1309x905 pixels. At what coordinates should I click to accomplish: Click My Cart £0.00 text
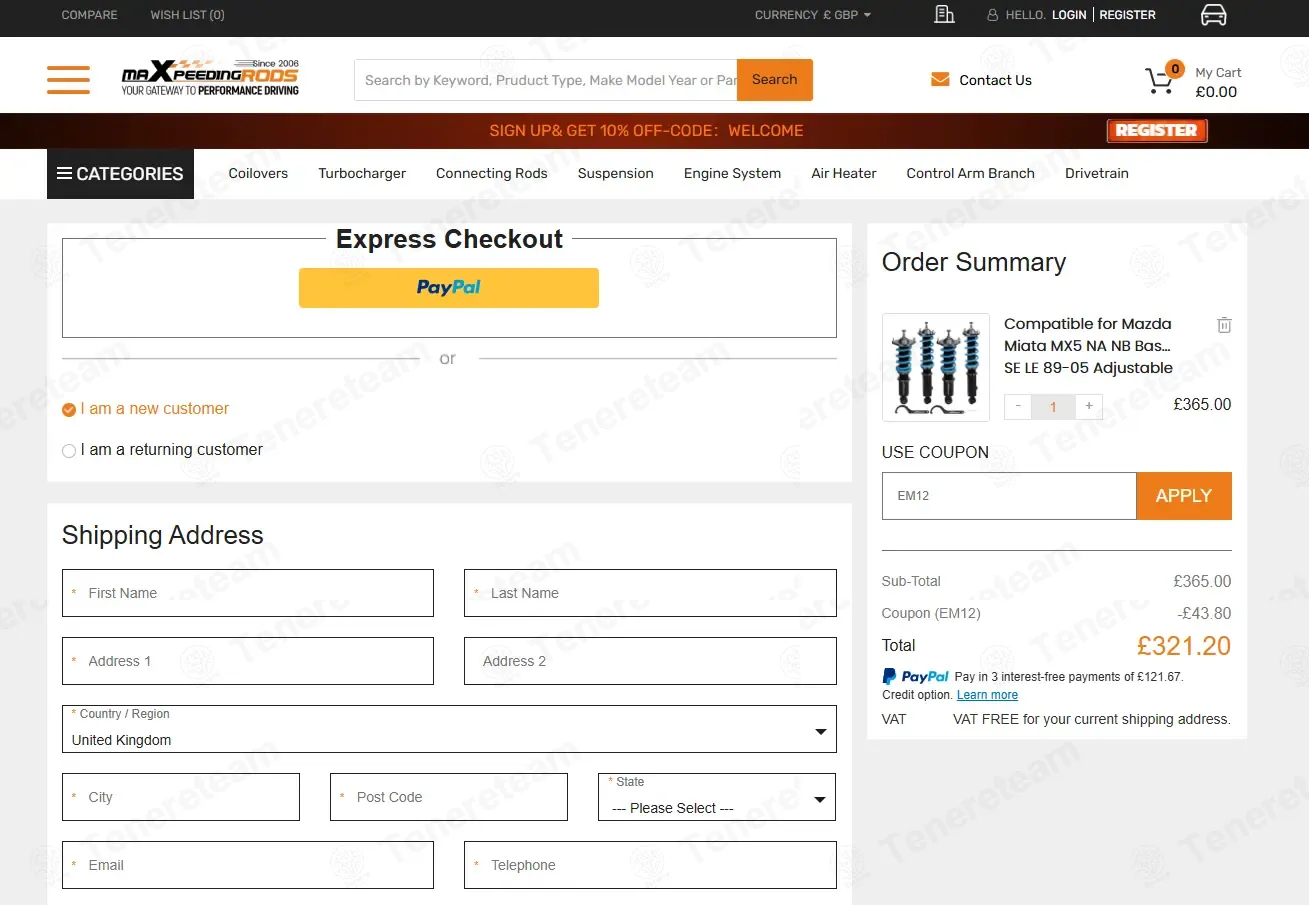tap(1218, 82)
